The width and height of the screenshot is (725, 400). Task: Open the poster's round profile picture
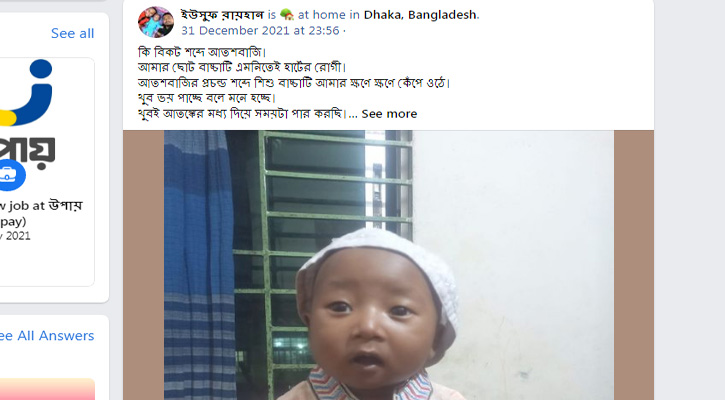[x=156, y=22]
